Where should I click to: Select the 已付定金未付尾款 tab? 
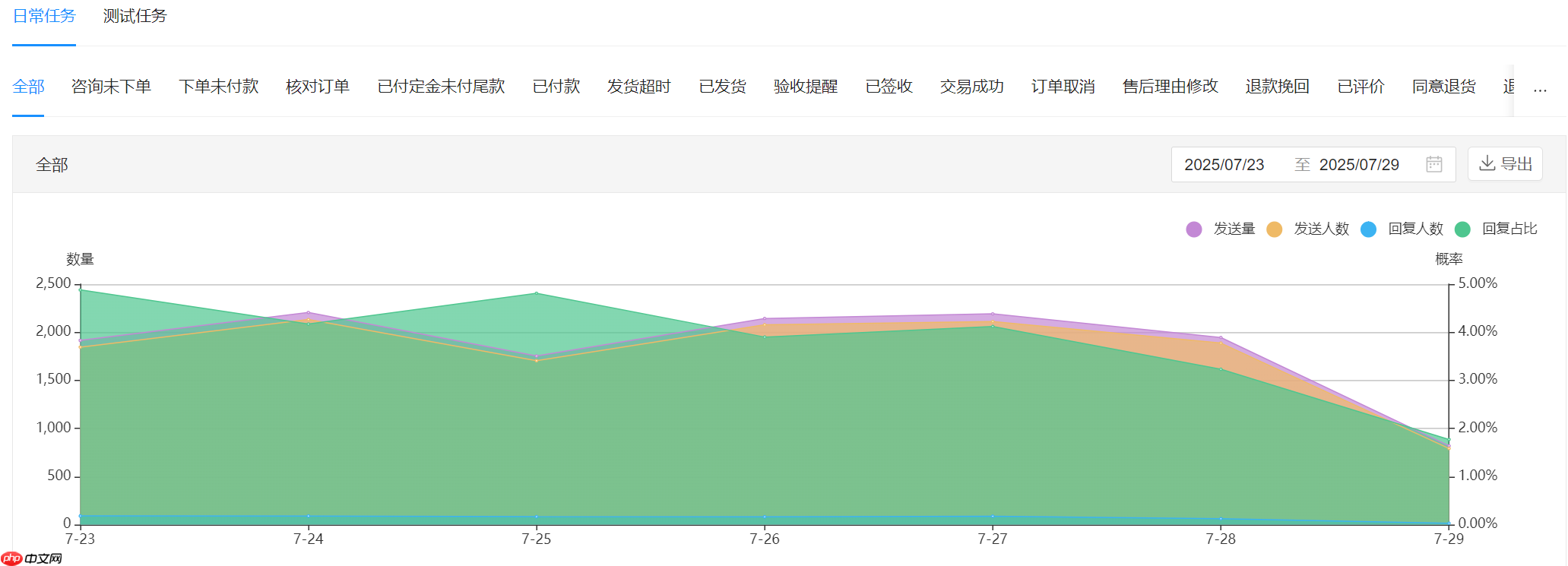tap(441, 87)
